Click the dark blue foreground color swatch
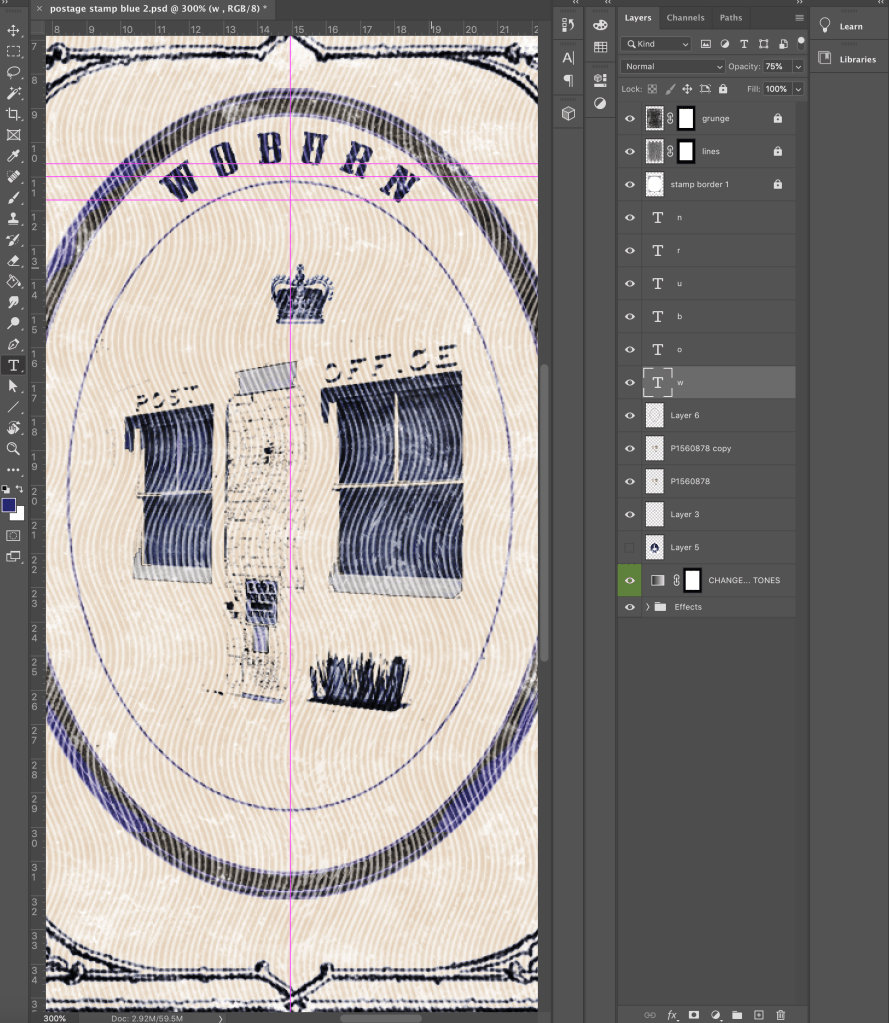The width and height of the screenshot is (889, 1023). tap(10, 506)
